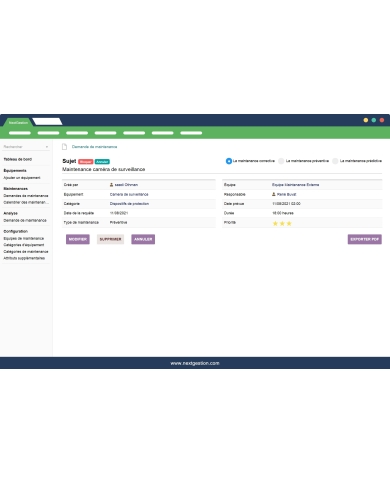The image size is (390, 484).
Task: Click the SUPPRIMER button
Action: 110,239
